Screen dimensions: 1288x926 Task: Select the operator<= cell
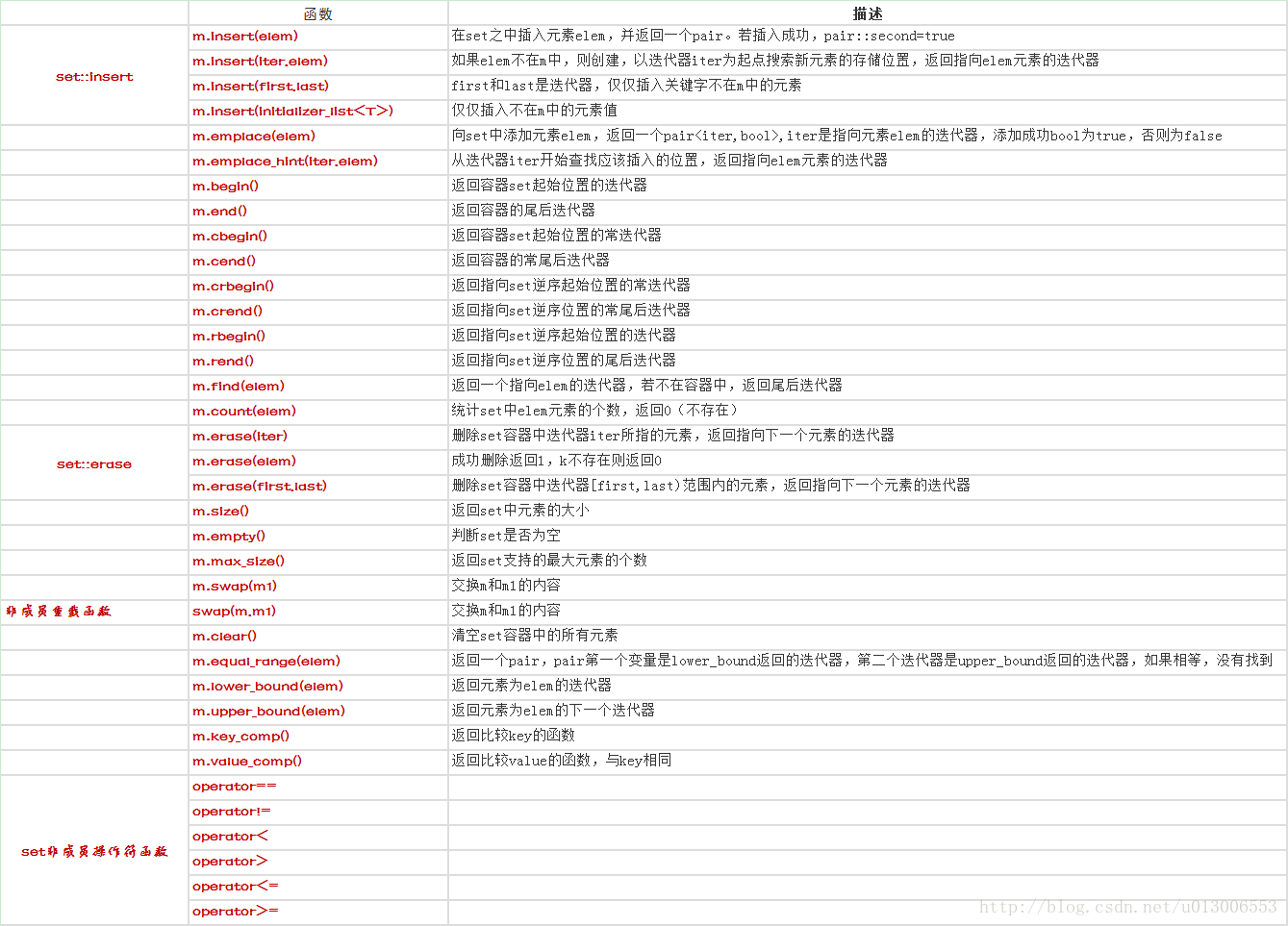point(318,887)
